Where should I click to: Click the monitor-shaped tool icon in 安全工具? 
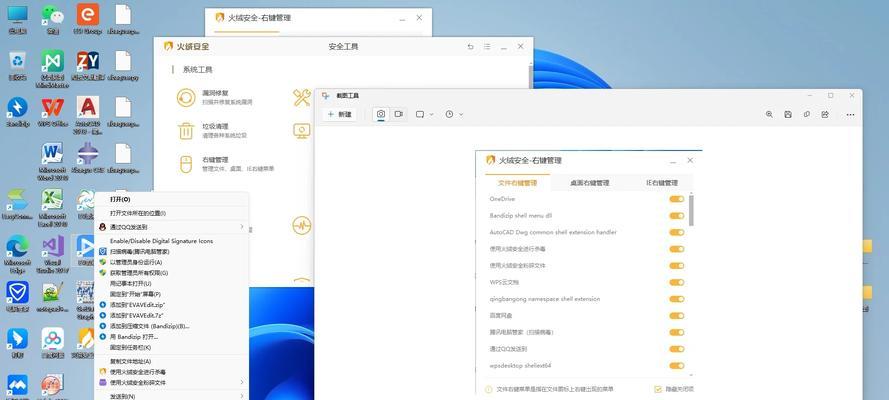(302, 131)
